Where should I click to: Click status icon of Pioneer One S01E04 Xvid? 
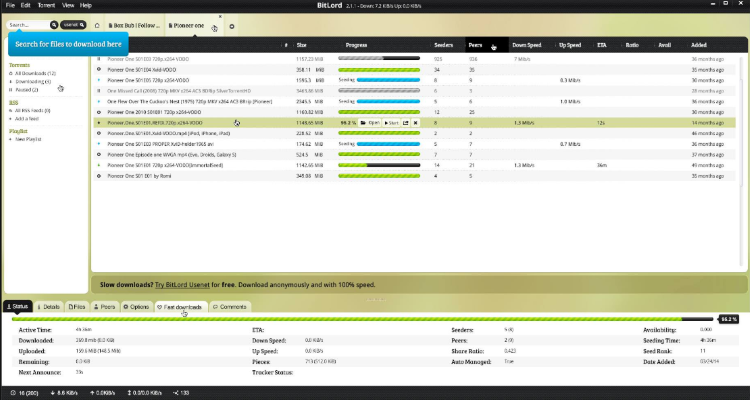point(99,69)
